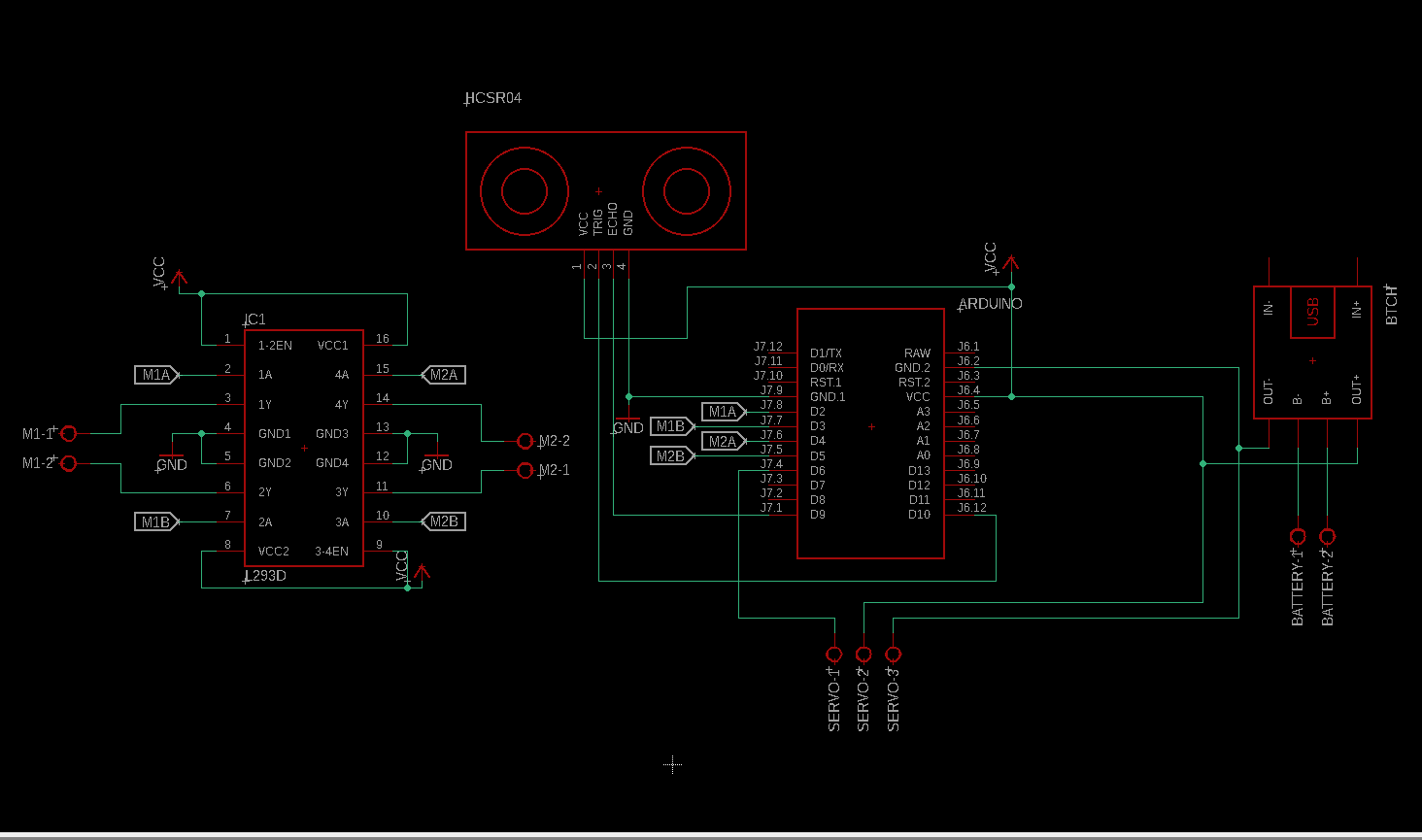The image size is (1422, 840).
Task: Click the D13 pin name on the Arduino
Action: tap(919, 471)
